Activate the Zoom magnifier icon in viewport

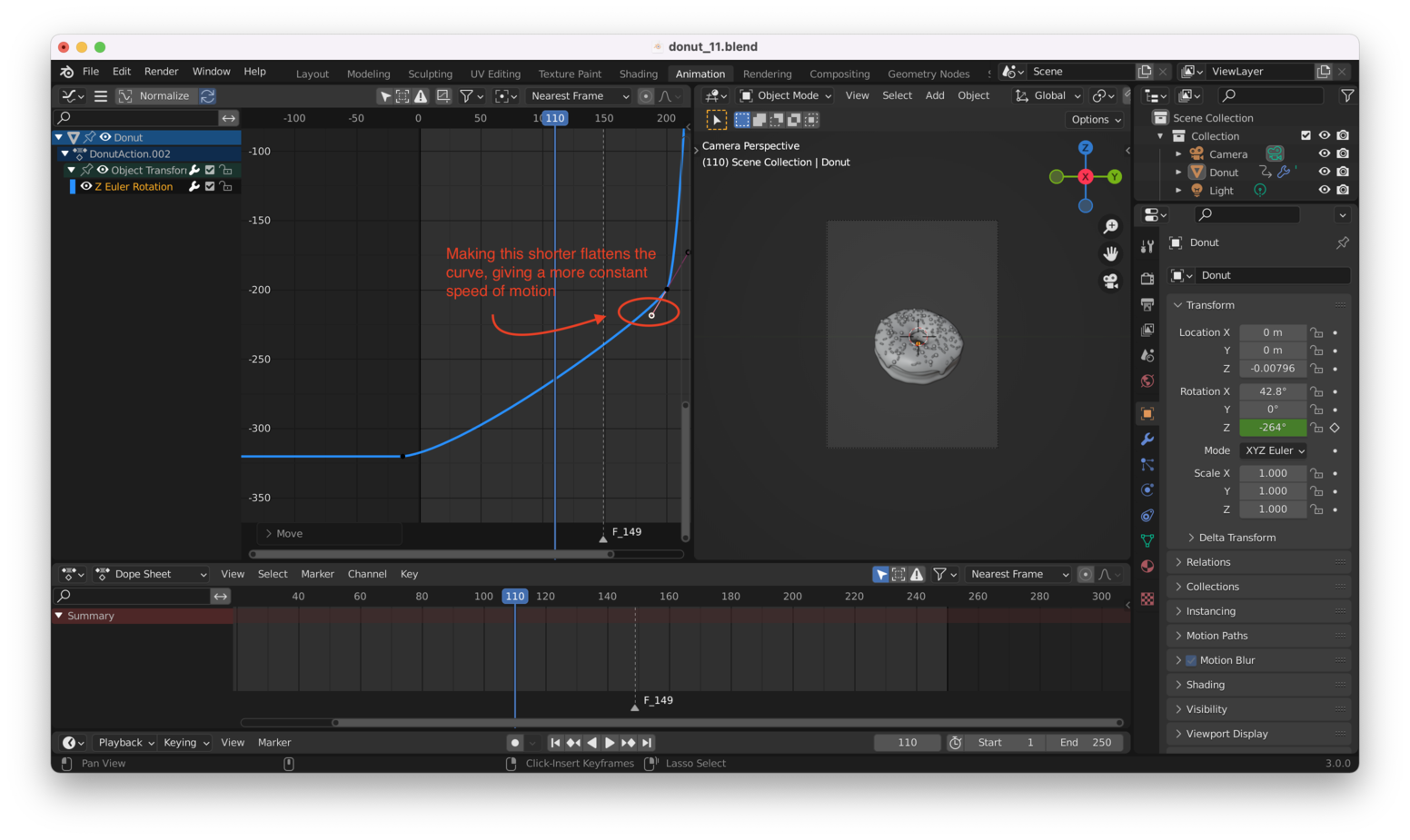1110,227
